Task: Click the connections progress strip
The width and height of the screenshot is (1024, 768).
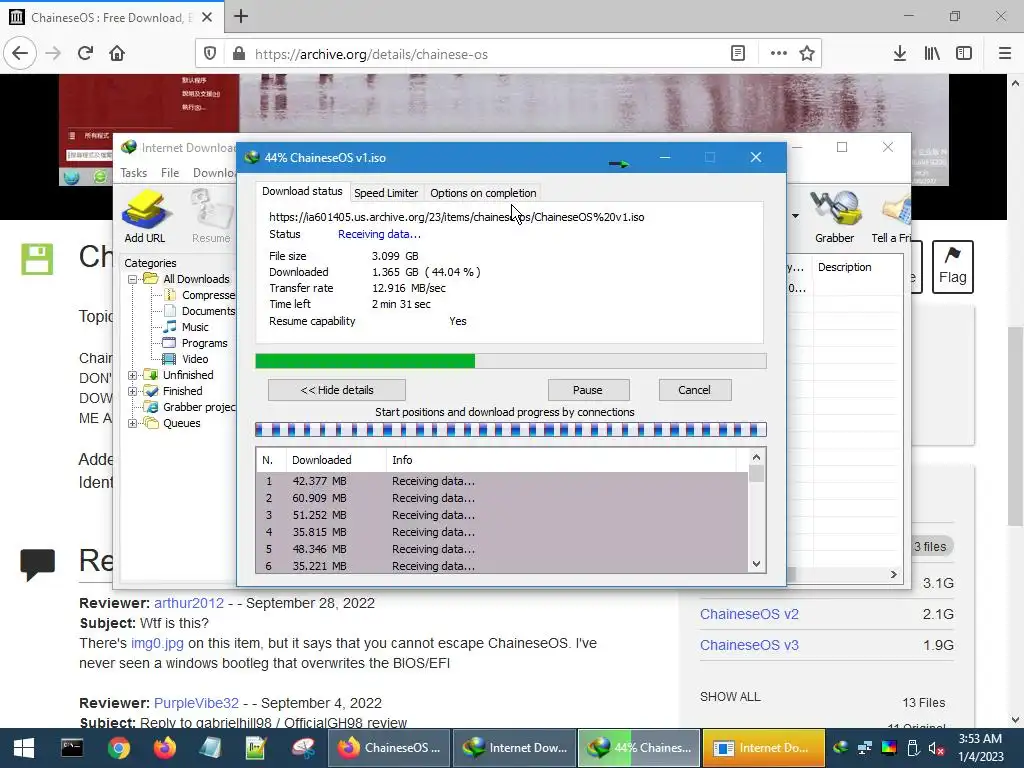Action: (x=511, y=430)
